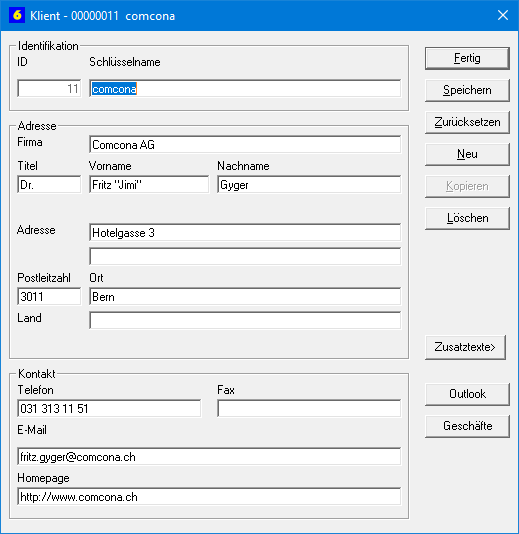519x534 pixels.
Task: Click the yellow 6 application icon
Action: [17, 15]
